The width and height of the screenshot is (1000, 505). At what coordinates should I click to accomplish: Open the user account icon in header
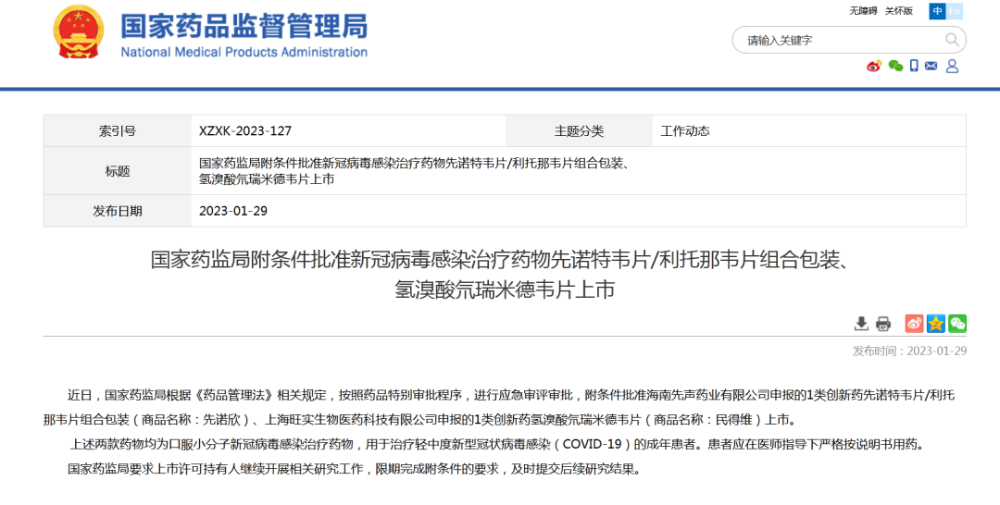click(x=952, y=66)
